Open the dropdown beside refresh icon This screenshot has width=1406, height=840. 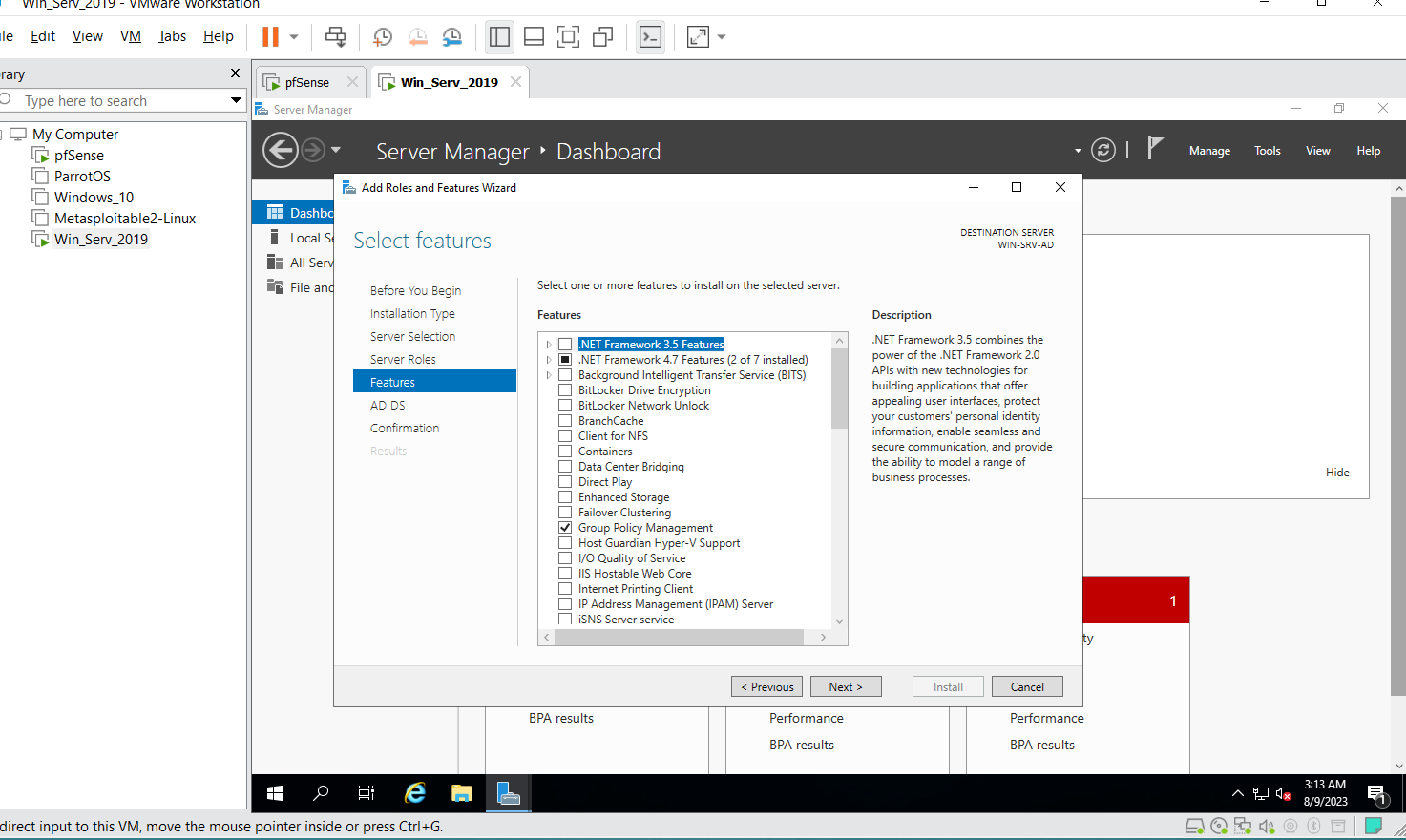[x=1078, y=151]
